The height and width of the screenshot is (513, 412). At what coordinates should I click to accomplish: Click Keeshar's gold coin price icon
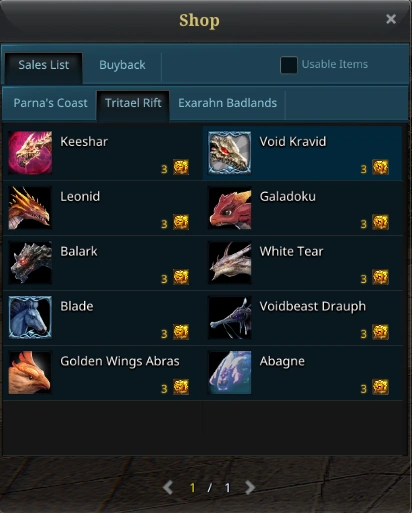click(x=181, y=167)
